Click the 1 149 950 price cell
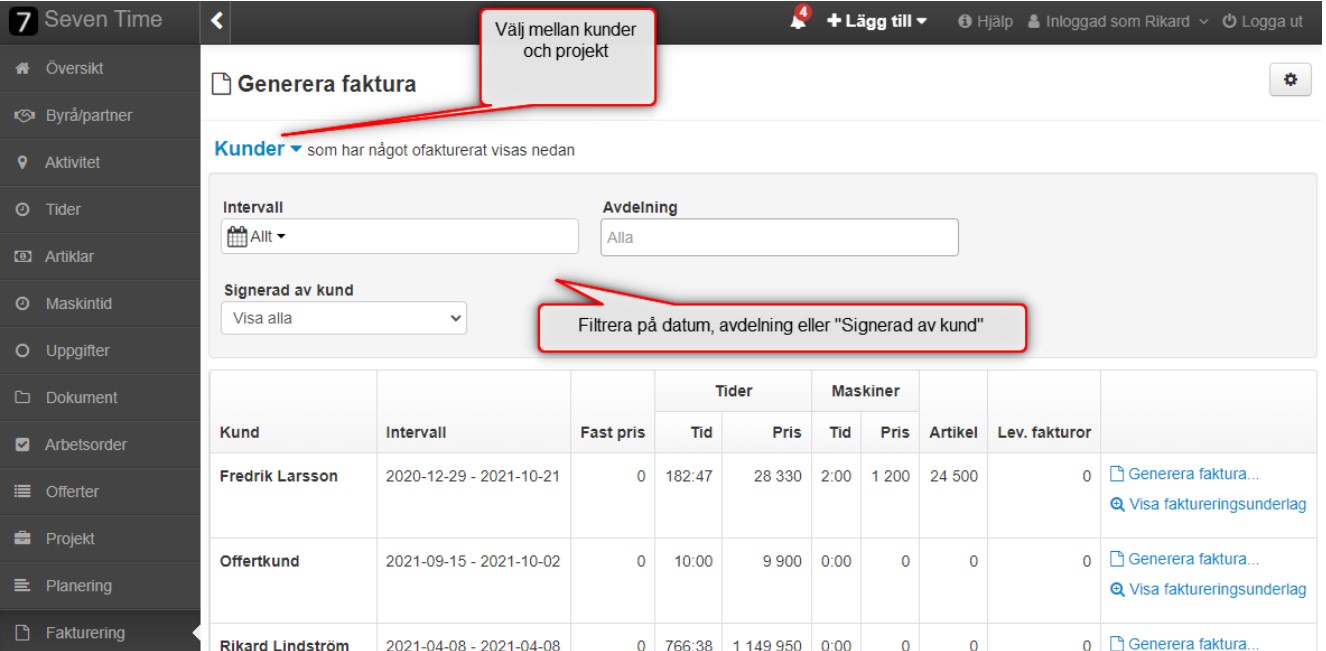 click(767, 645)
